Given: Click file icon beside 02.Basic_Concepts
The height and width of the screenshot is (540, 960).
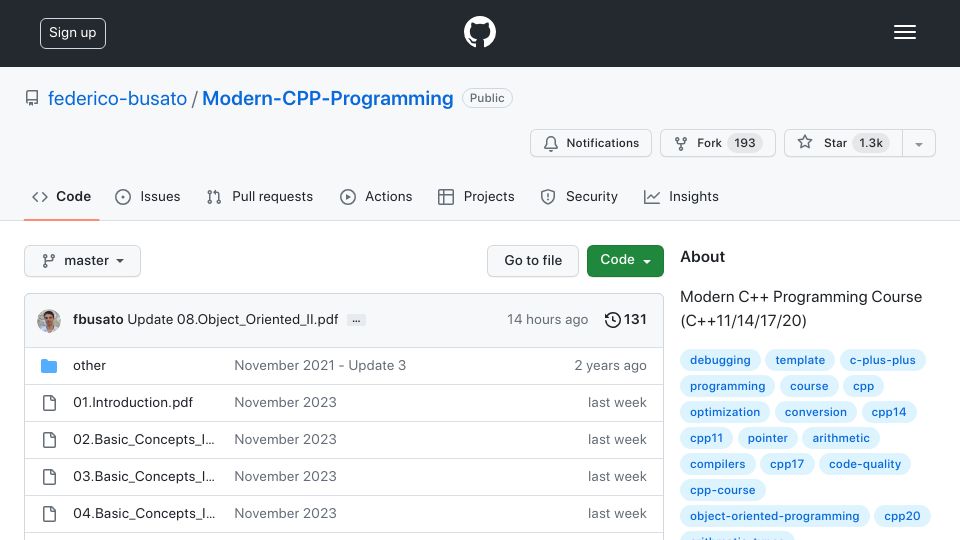Looking at the screenshot, I should click(50, 440).
